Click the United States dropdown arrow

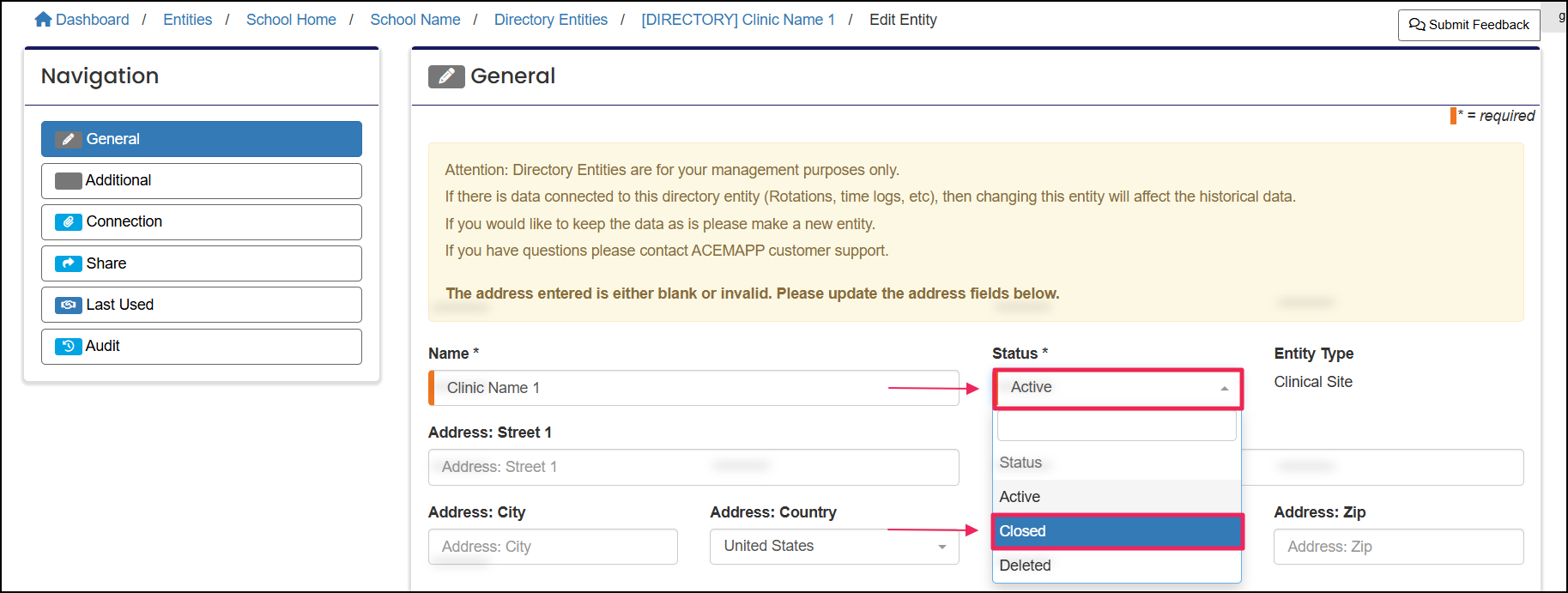tap(942, 547)
